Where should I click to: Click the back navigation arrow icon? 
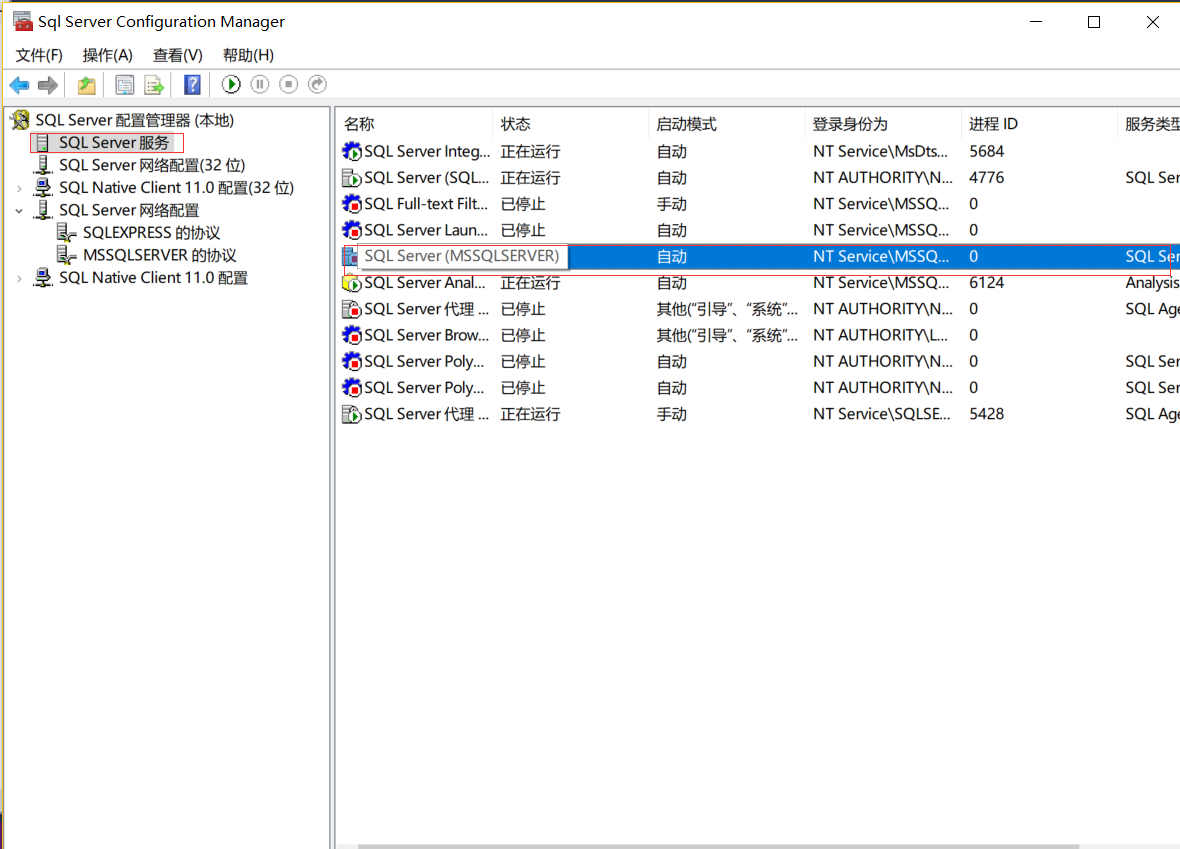point(18,84)
